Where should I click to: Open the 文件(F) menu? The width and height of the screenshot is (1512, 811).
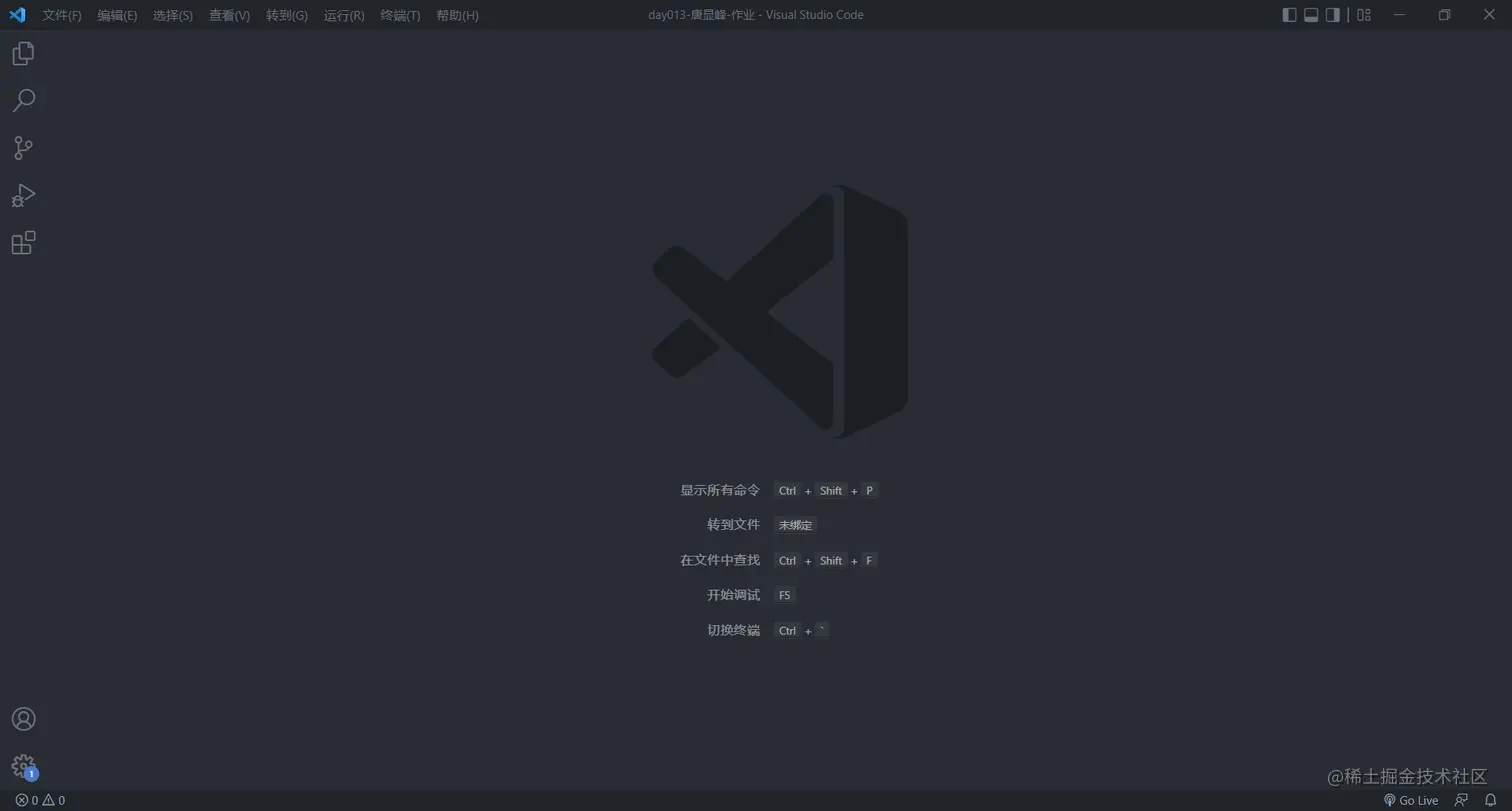[x=62, y=15]
